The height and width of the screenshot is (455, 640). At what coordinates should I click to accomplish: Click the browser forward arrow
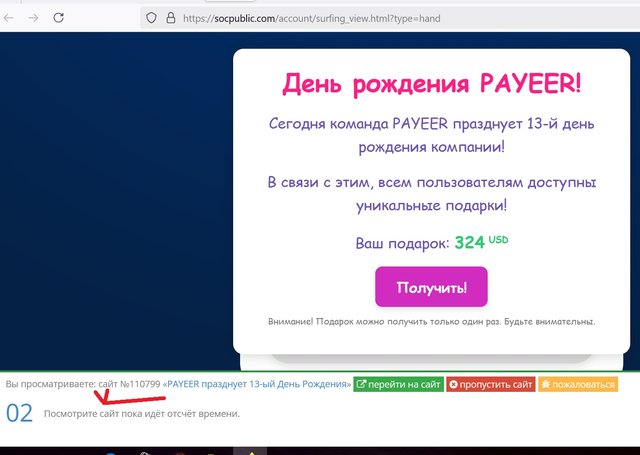(33, 18)
